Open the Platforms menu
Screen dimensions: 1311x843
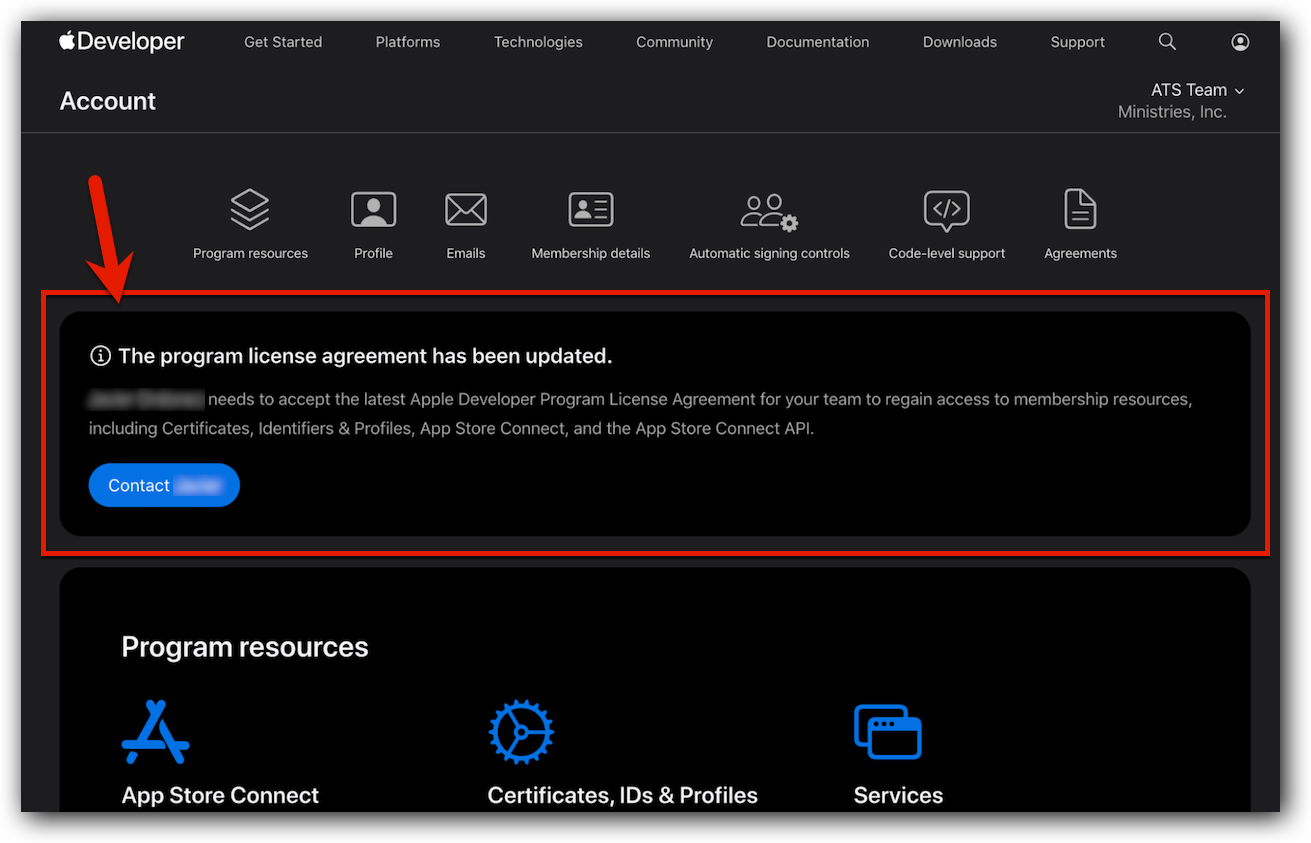click(408, 42)
